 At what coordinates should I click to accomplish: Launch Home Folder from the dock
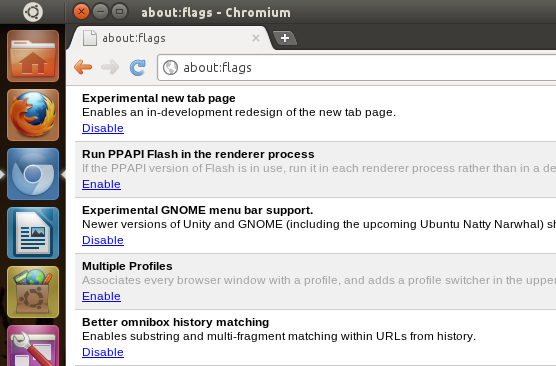pyautogui.click(x=33, y=56)
